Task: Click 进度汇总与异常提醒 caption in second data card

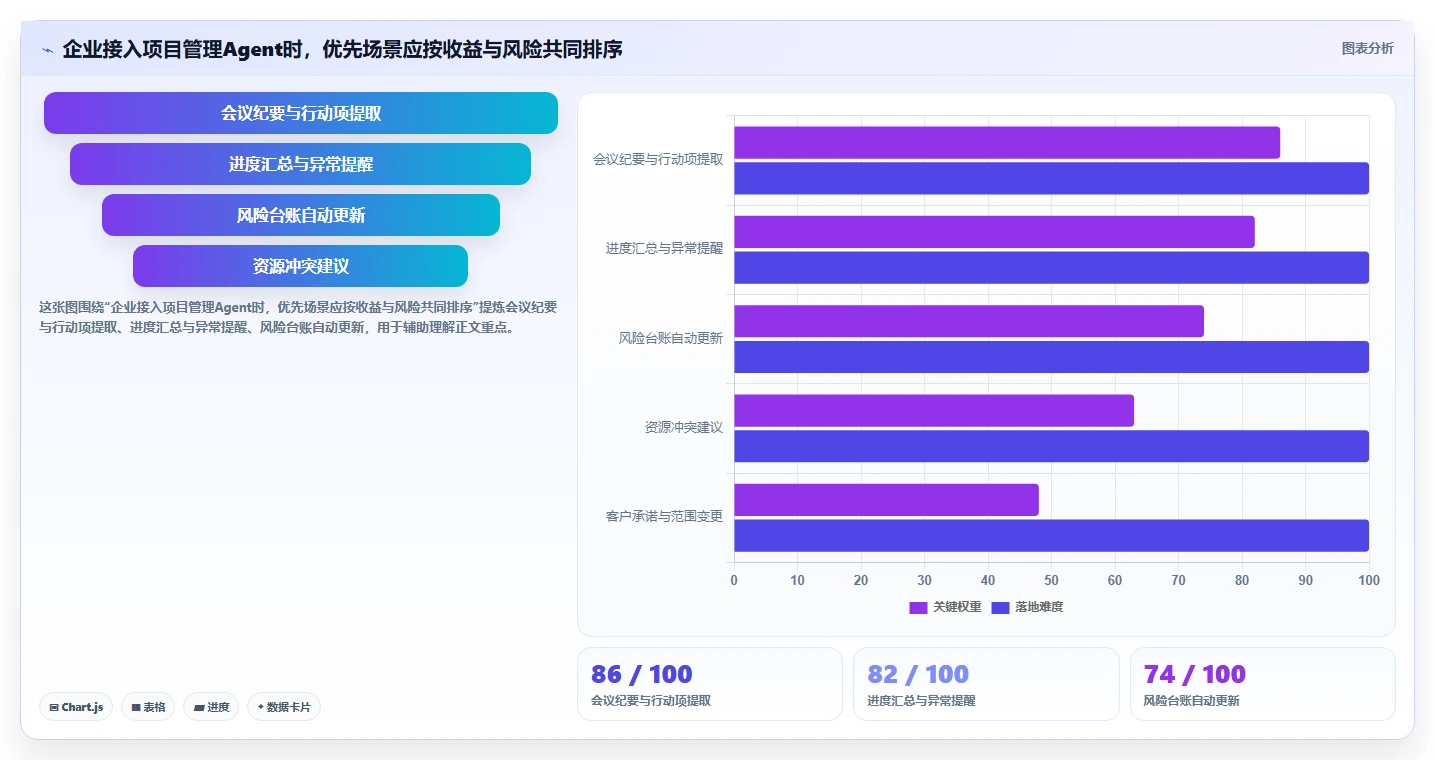Action: (x=921, y=701)
